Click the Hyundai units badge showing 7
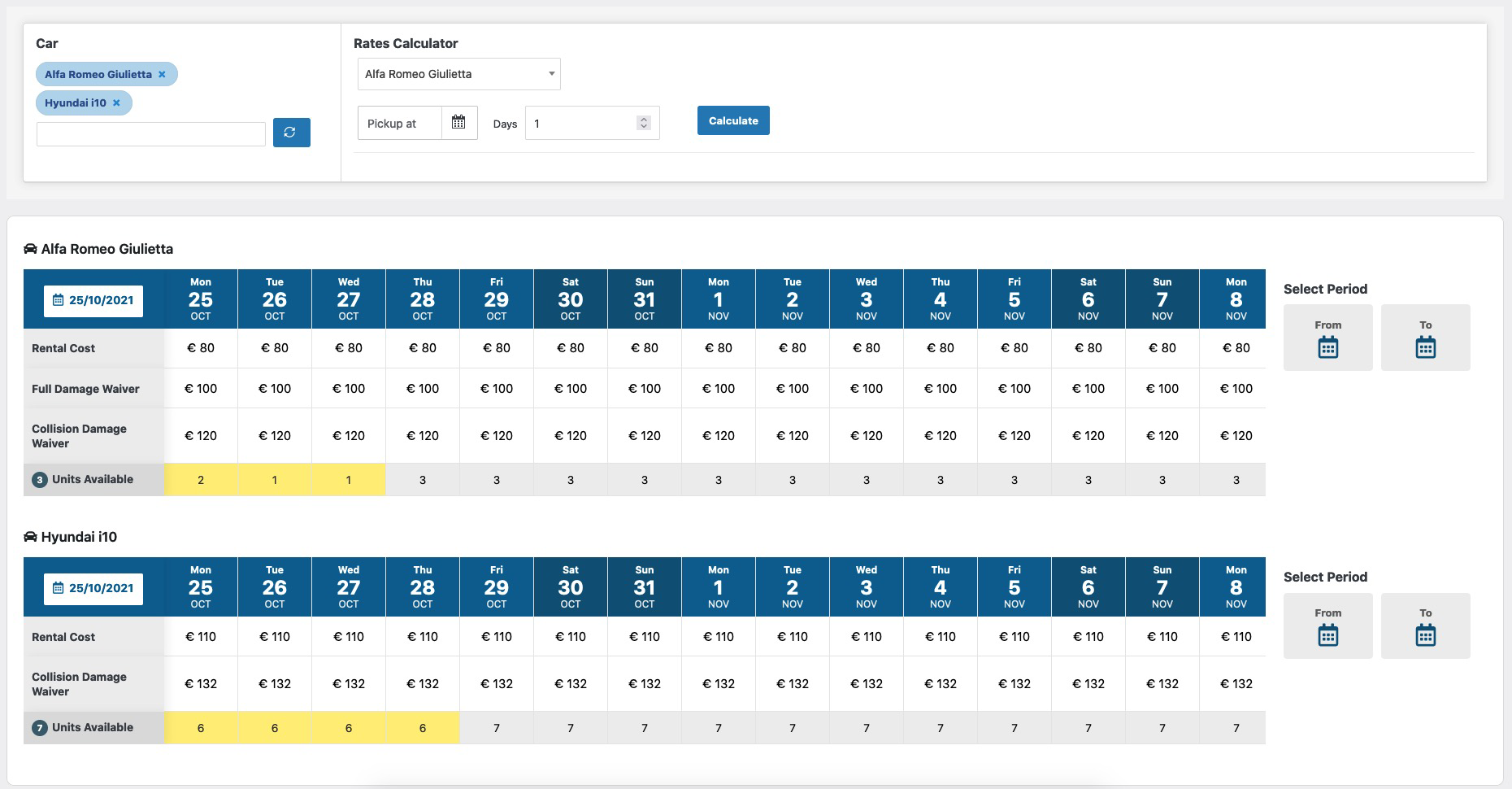1512x789 pixels. pos(39,728)
